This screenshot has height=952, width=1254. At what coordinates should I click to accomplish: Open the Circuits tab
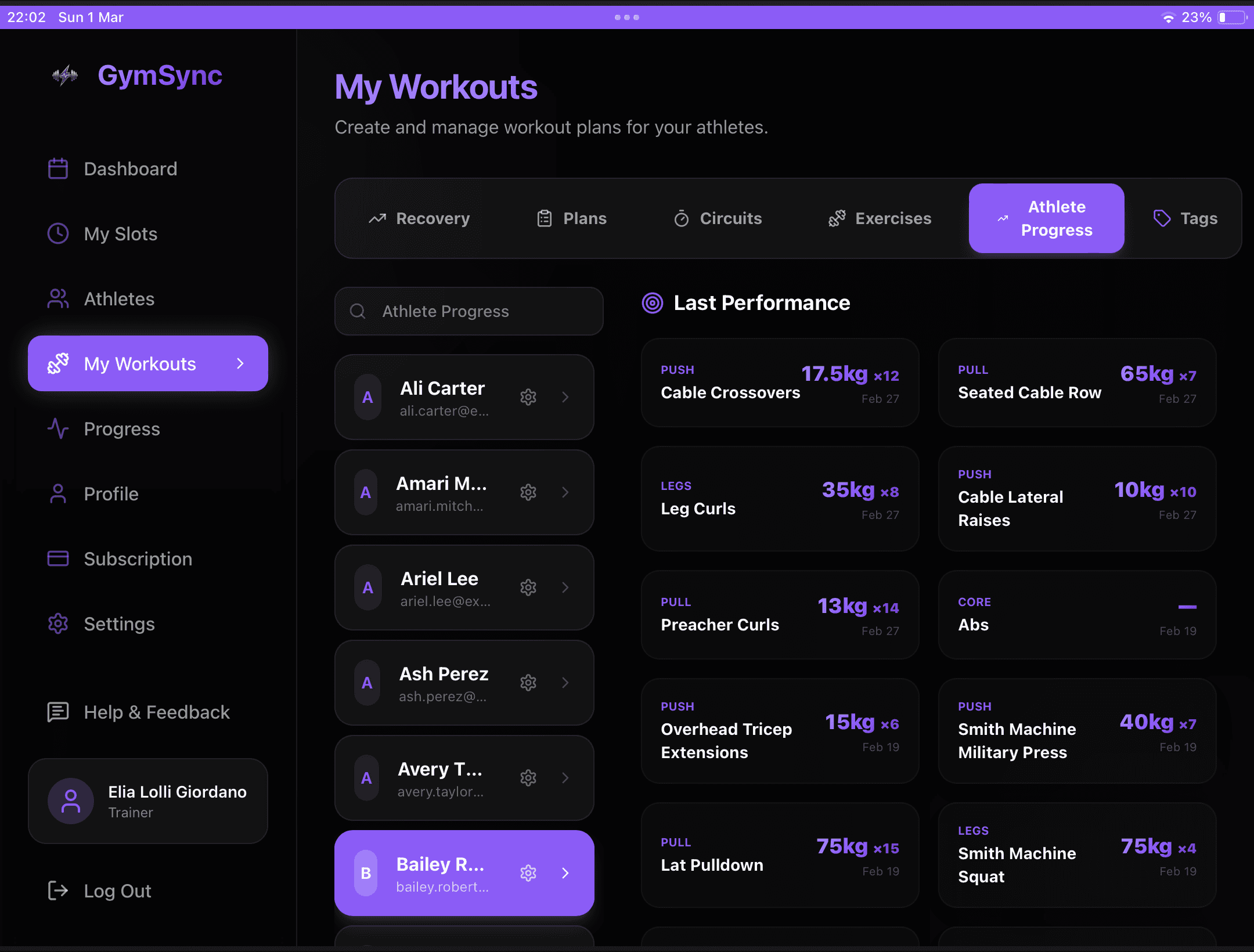click(x=718, y=218)
